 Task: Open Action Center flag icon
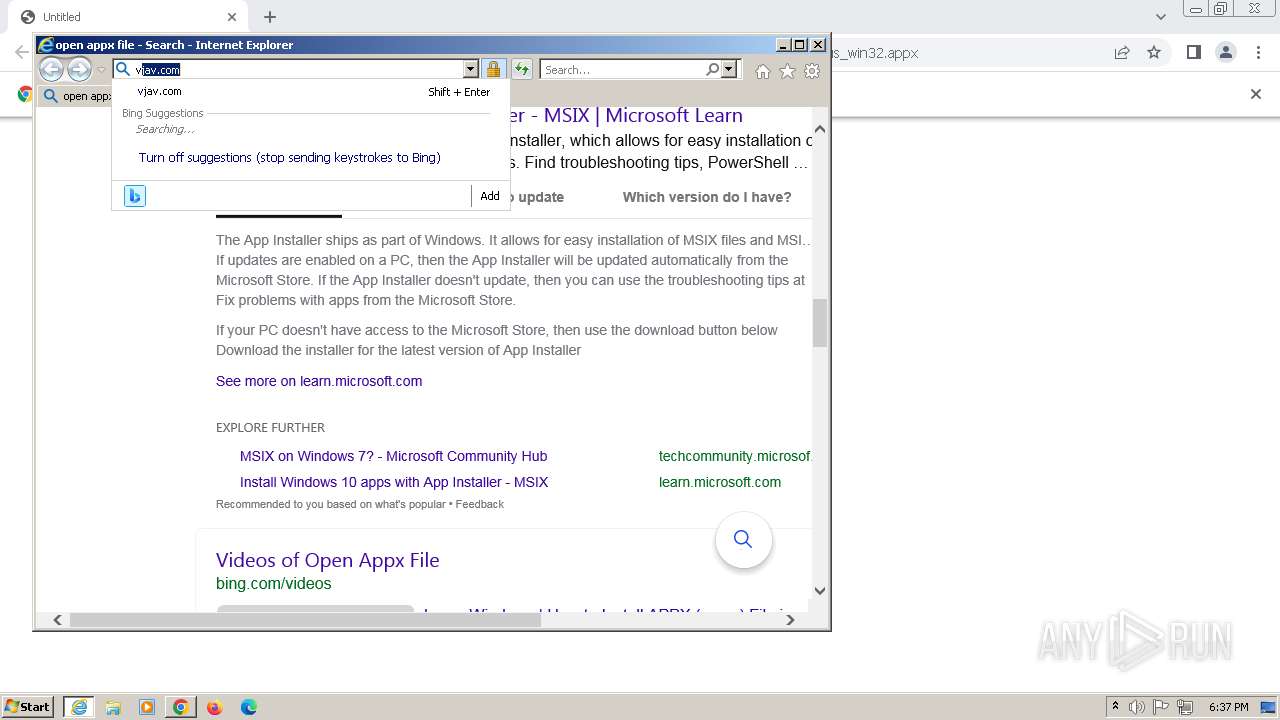(1161, 707)
